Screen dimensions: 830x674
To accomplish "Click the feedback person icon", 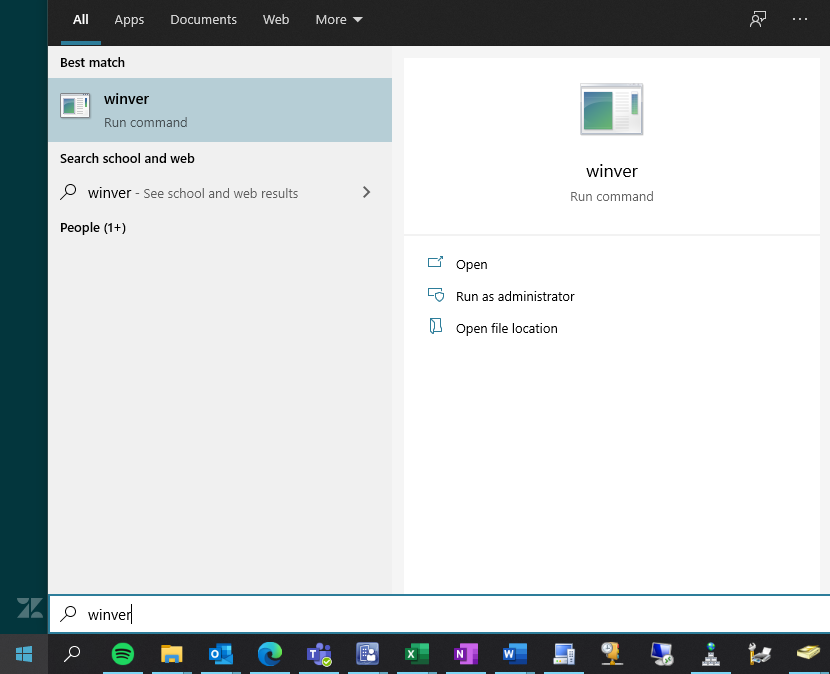I will [x=757, y=20].
